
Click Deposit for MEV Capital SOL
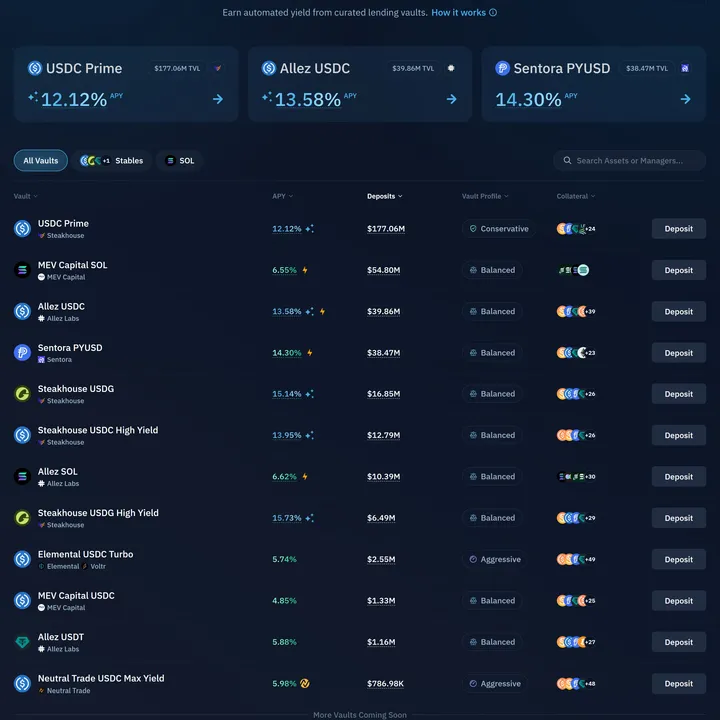[x=679, y=270]
